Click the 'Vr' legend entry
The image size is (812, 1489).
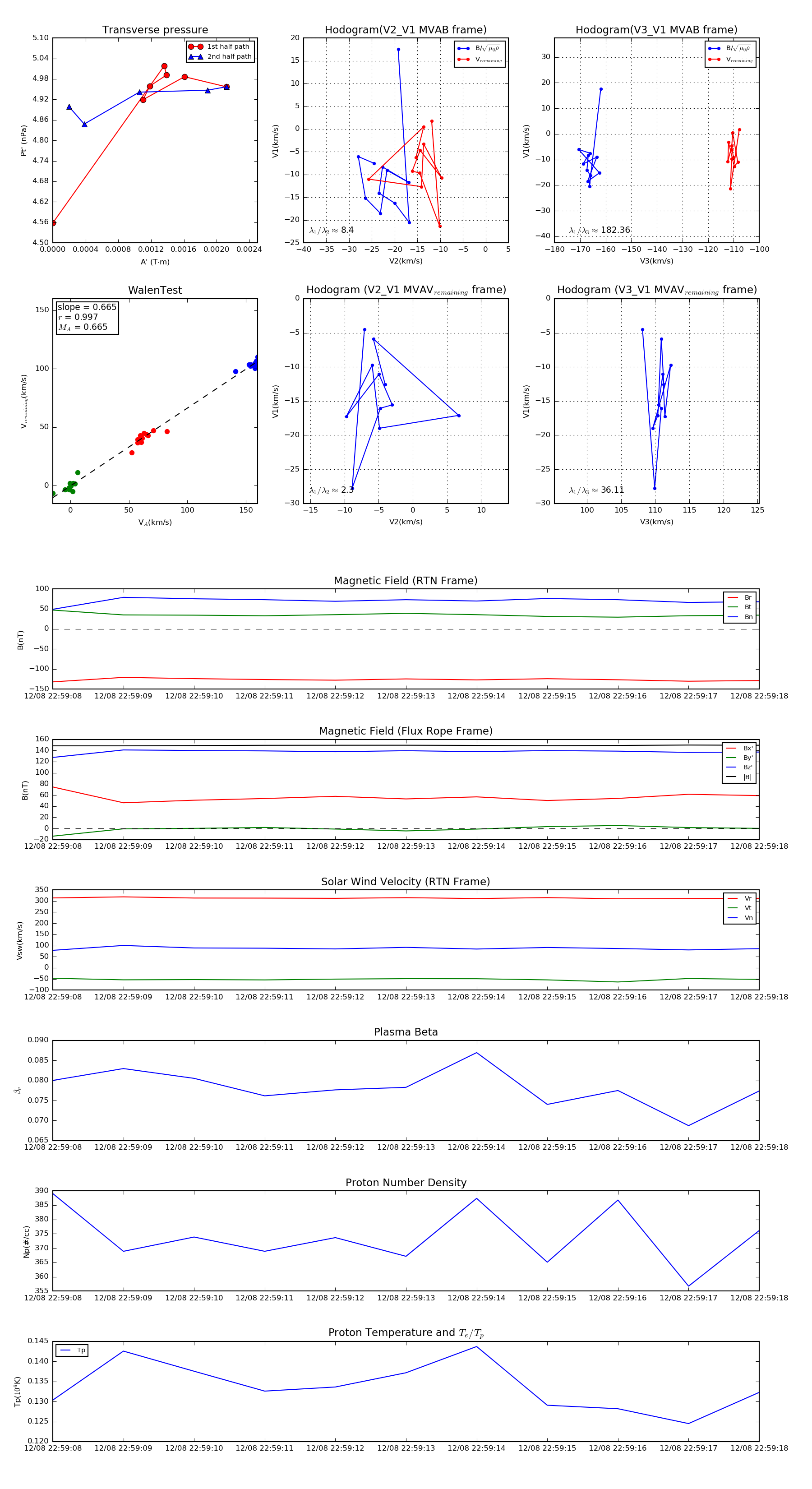tap(740, 898)
